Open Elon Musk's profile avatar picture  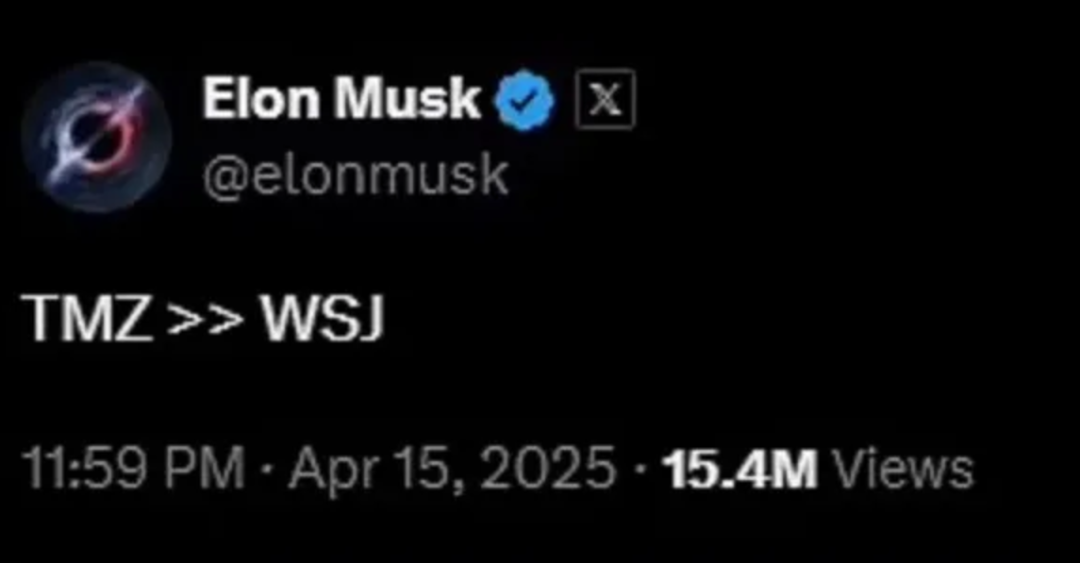coord(96,135)
